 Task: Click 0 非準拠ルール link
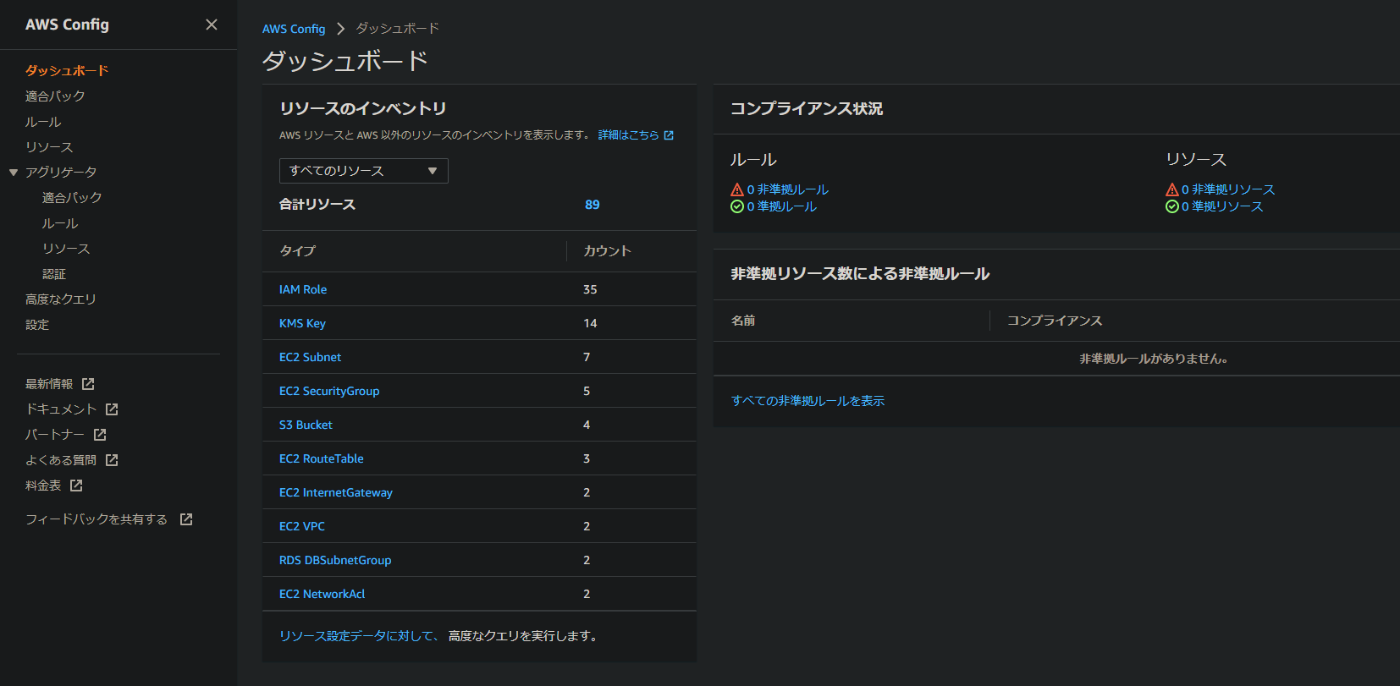point(788,189)
